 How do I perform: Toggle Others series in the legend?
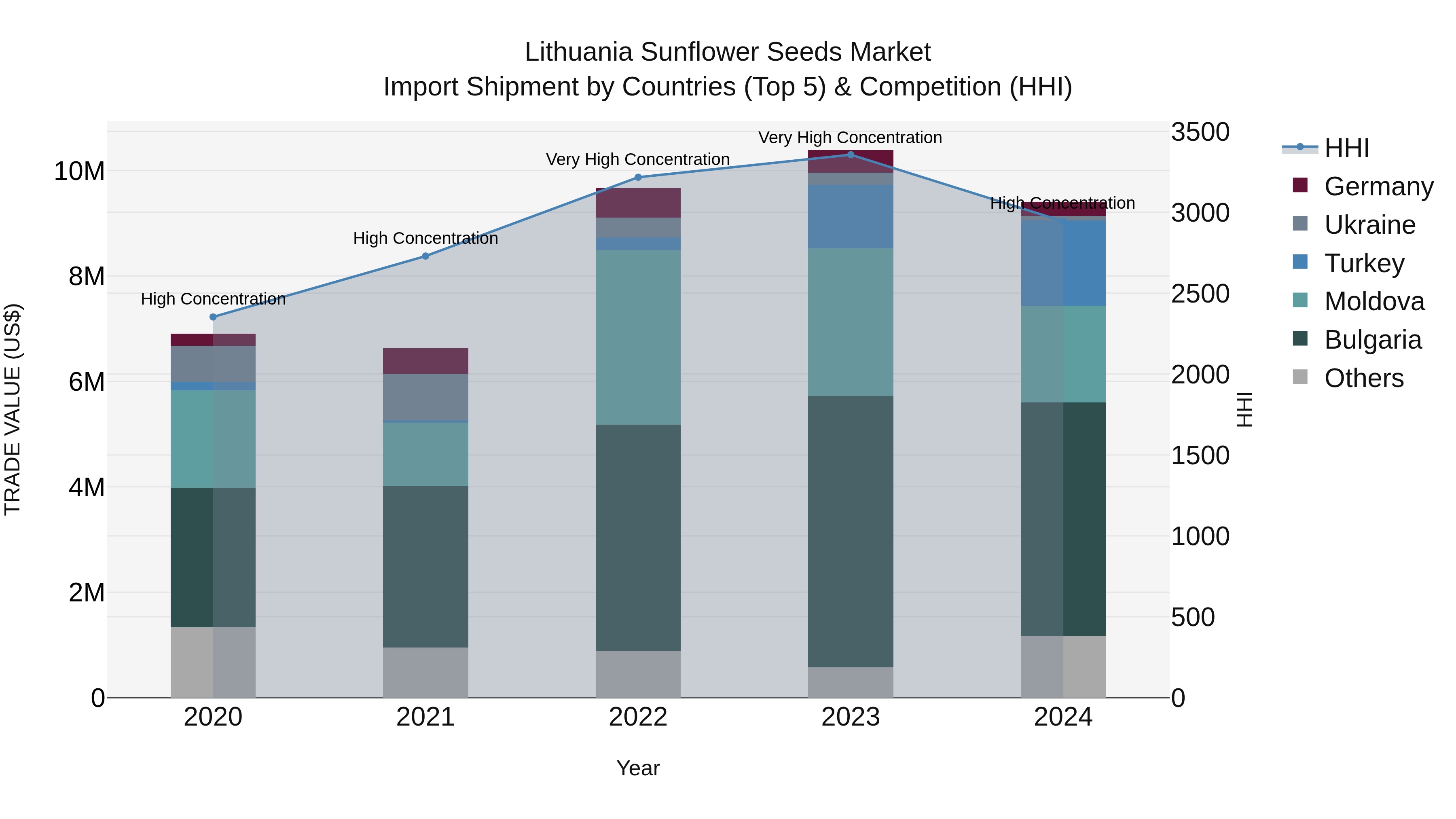[x=1348, y=378]
